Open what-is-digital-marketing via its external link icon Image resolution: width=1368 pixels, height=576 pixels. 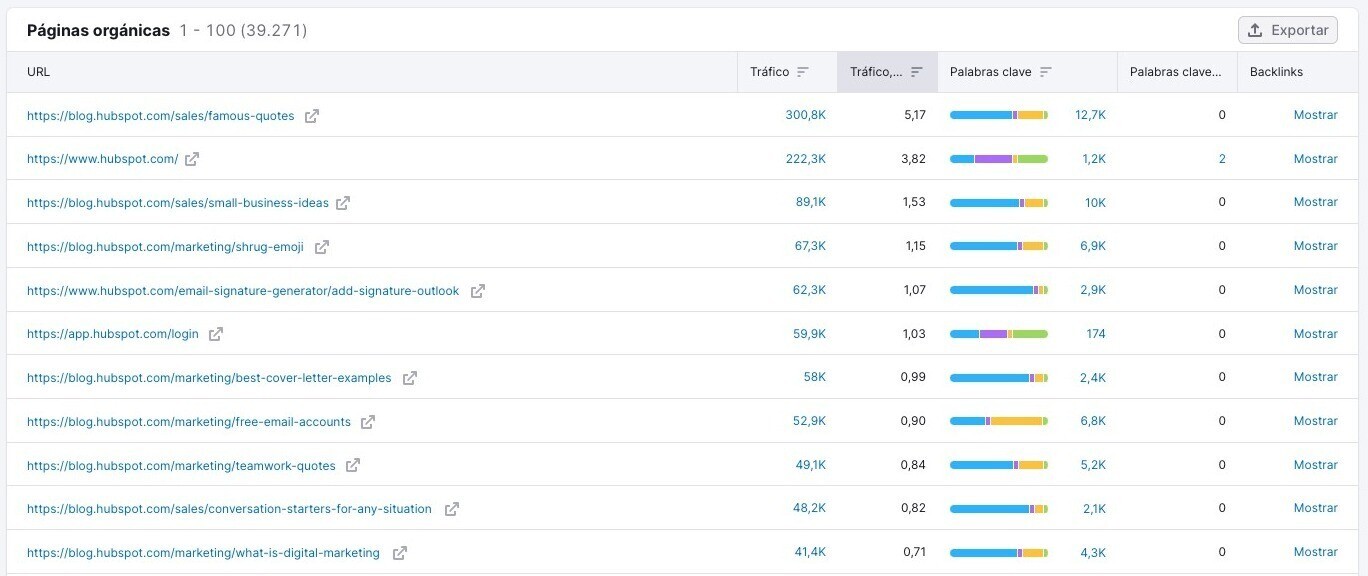(398, 552)
